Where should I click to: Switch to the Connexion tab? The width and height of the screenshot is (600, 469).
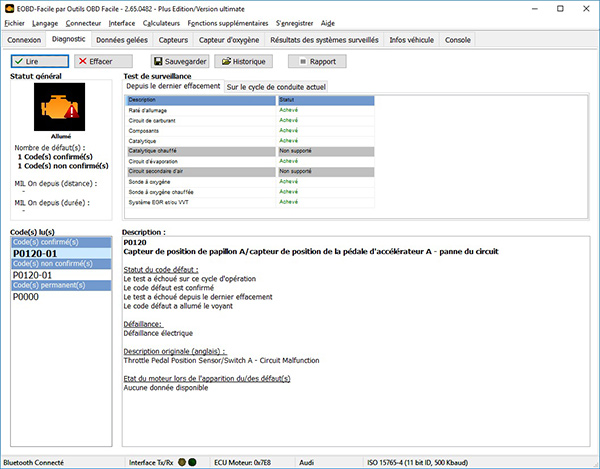pos(24,40)
